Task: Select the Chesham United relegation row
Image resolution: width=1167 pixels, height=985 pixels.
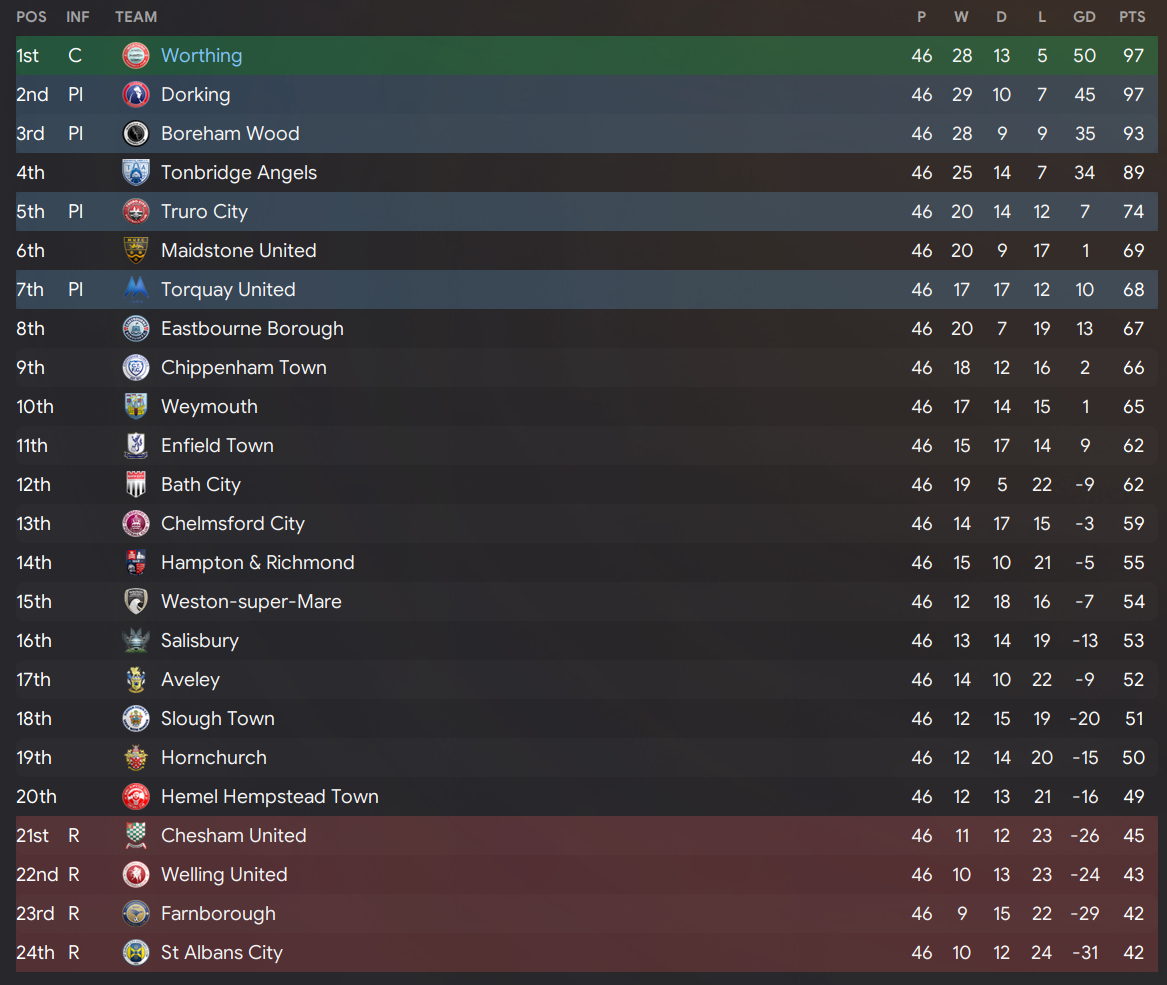Action: pos(586,836)
